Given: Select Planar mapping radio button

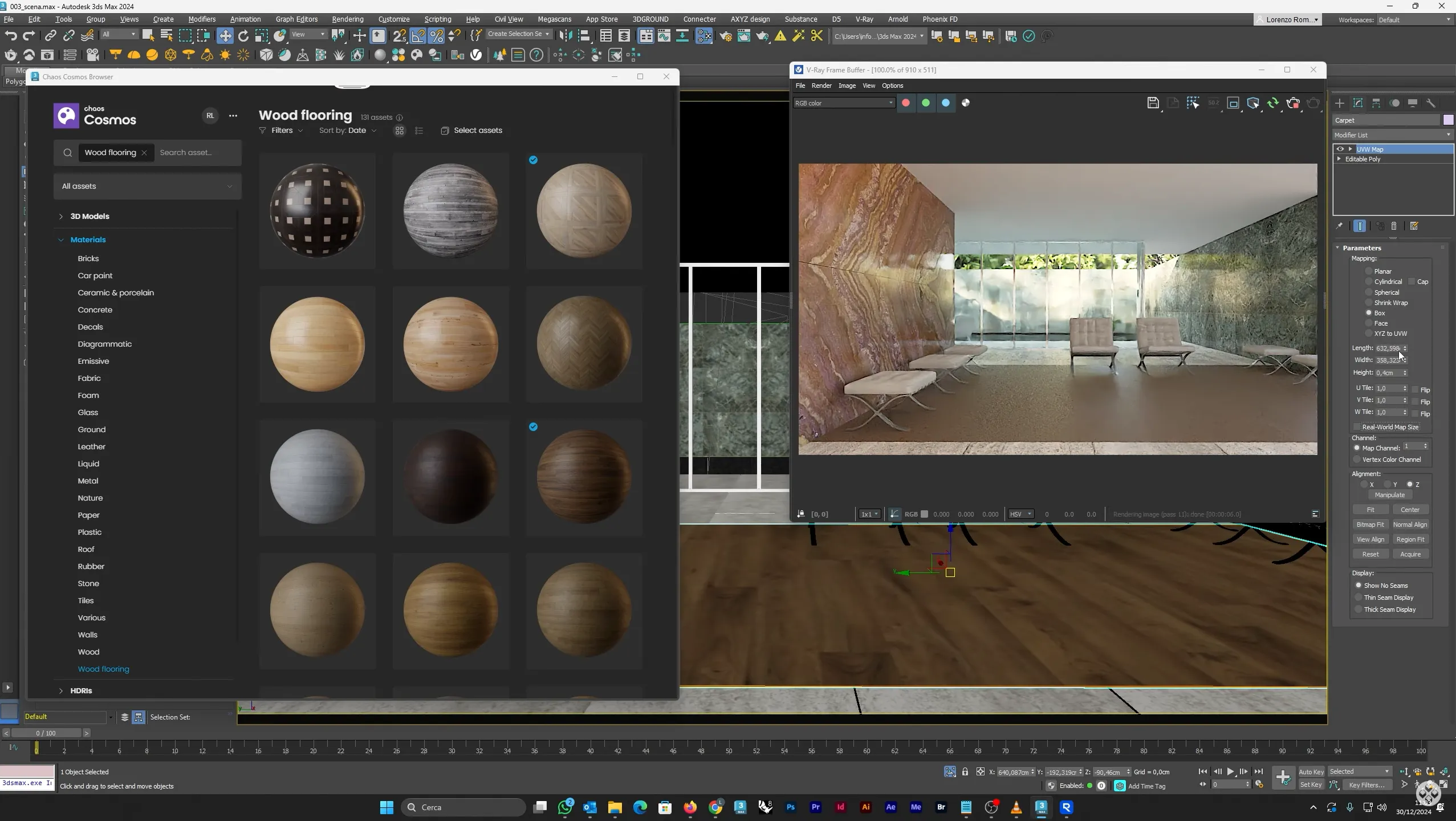Looking at the screenshot, I should click(x=1369, y=271).
